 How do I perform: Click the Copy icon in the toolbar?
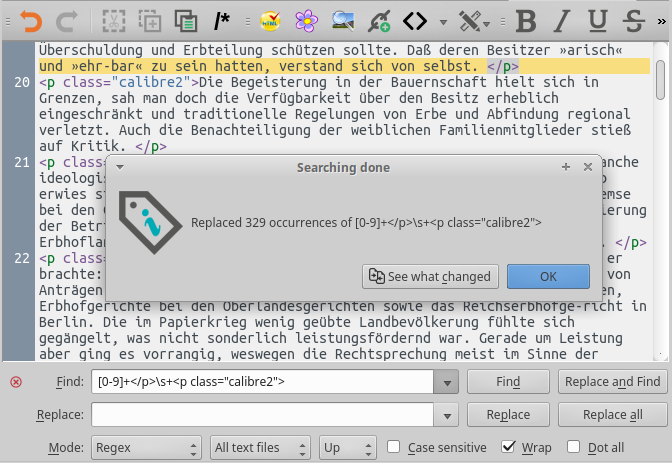pyautogui.click(x=150, y=21)
